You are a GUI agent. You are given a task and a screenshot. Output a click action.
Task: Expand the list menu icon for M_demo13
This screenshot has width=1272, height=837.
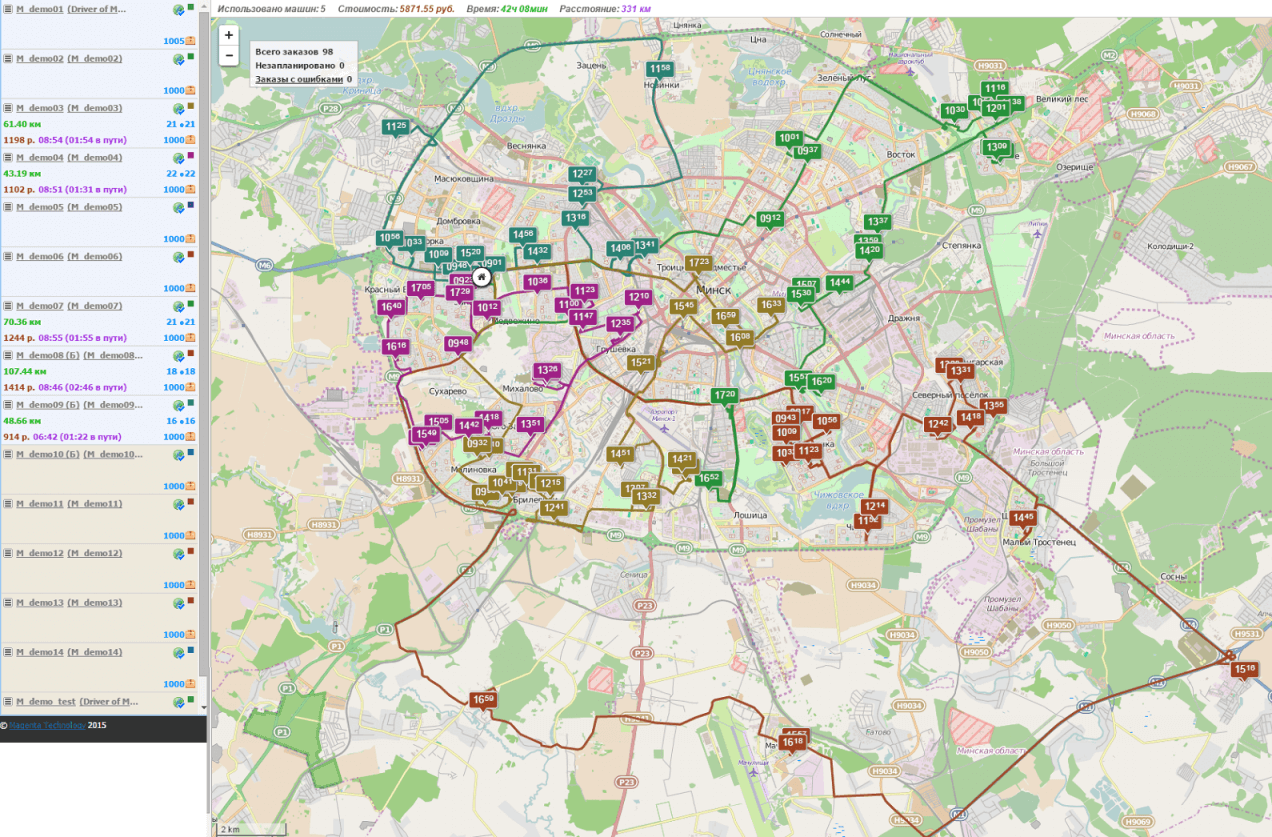coord(8,603)
